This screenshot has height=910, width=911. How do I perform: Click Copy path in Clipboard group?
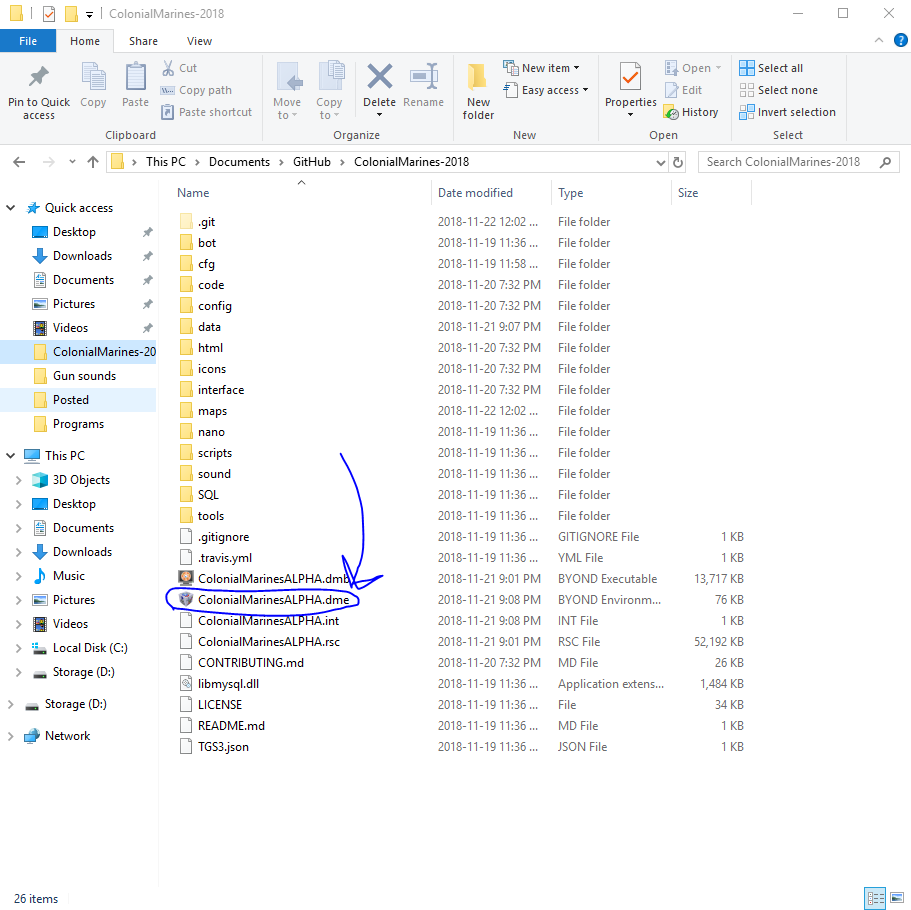tap(196, 90)
